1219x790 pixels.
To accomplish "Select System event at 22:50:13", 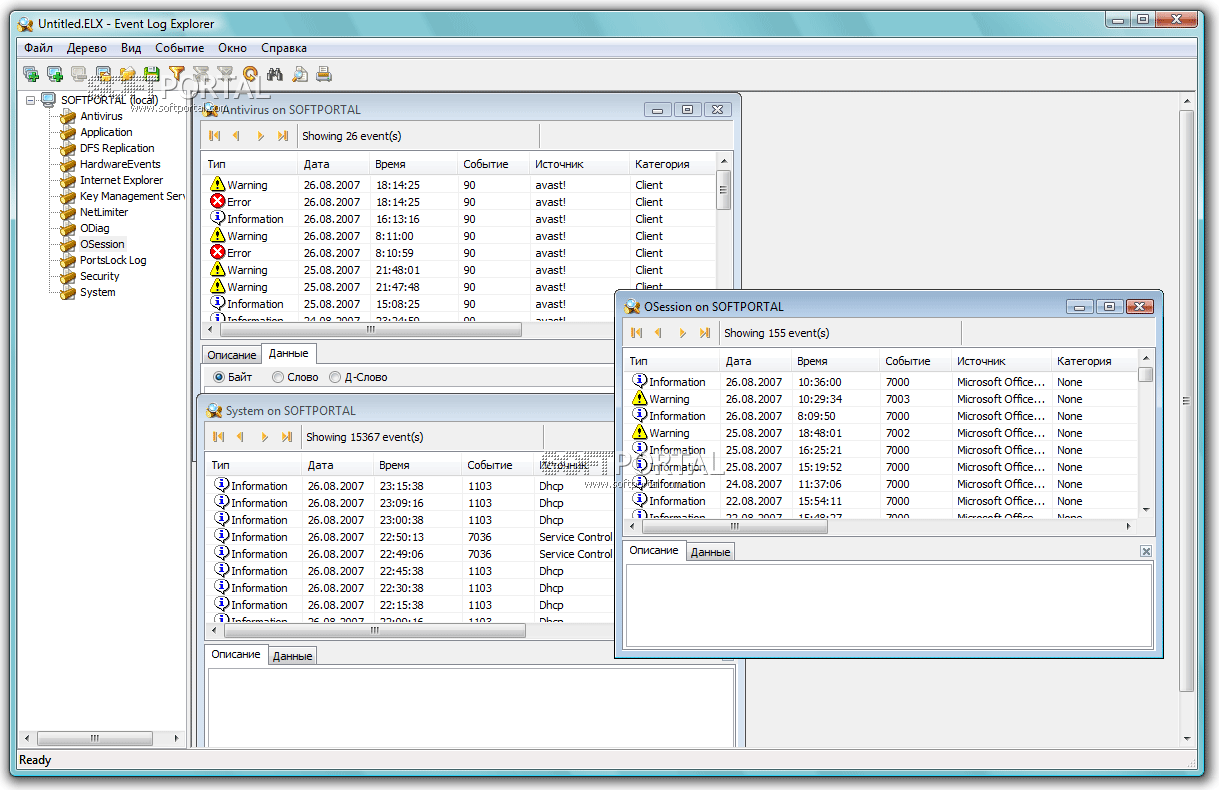I will click(x=410, y=537).
